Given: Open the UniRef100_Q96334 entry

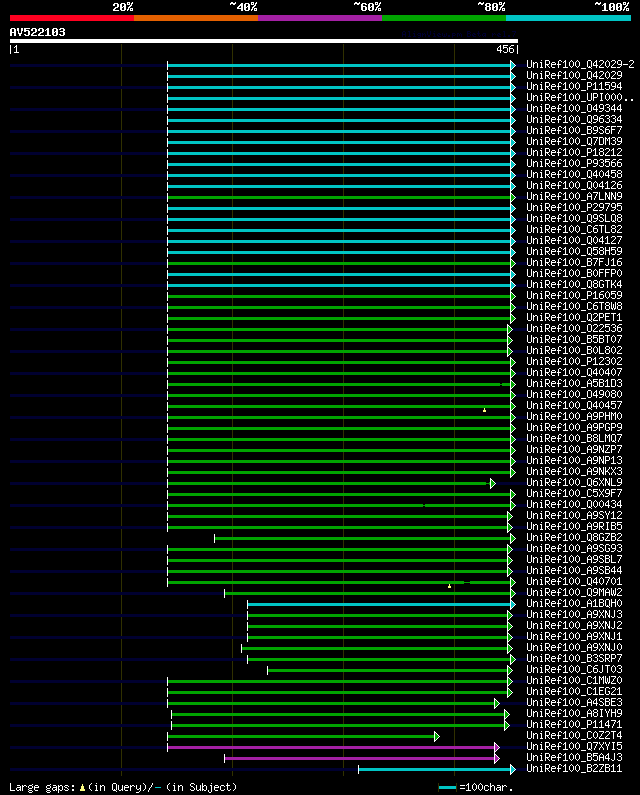Looking at the screenshot, I should coord(574,120).
